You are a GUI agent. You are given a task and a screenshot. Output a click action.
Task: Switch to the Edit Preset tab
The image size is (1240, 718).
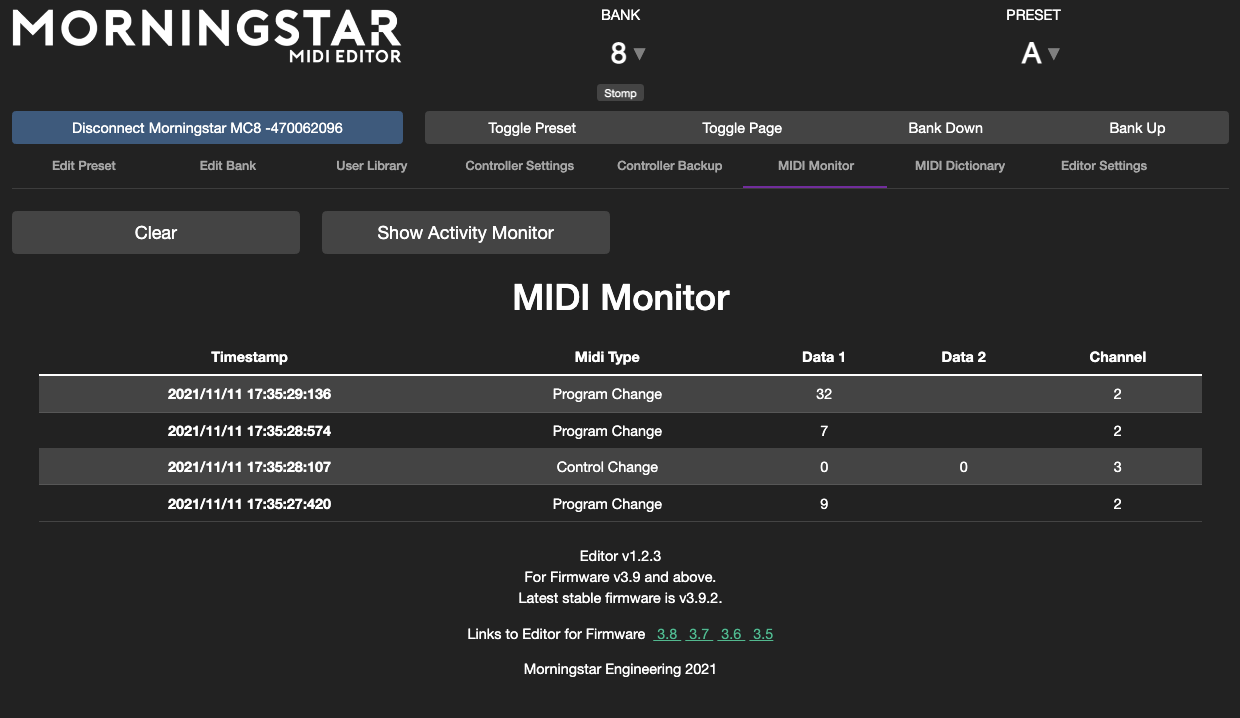pos(83,165)
